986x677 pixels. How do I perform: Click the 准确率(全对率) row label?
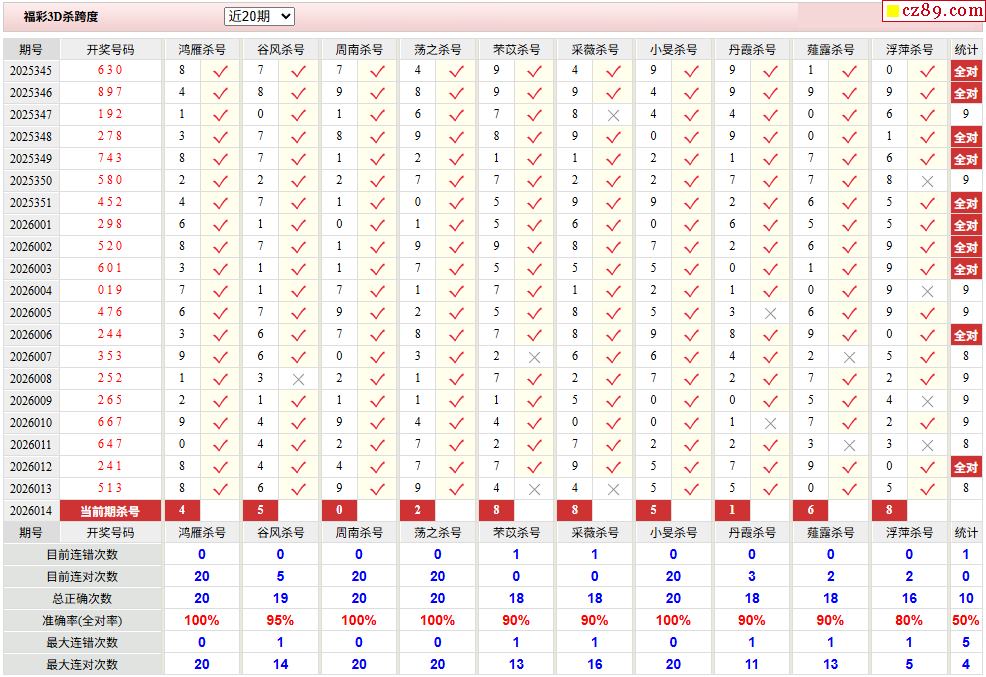point(81,621)
